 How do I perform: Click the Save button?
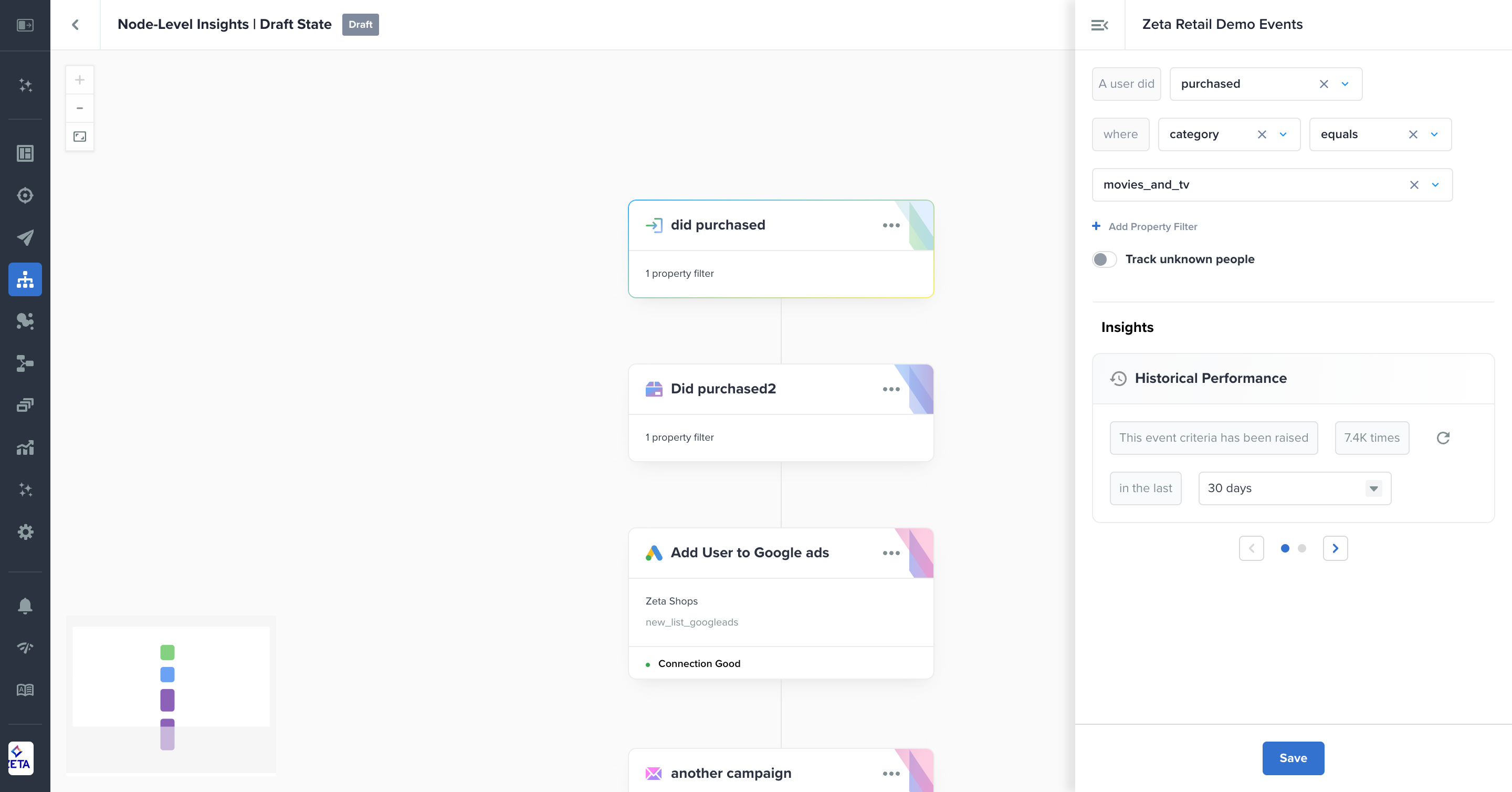tap(1293, 758)
